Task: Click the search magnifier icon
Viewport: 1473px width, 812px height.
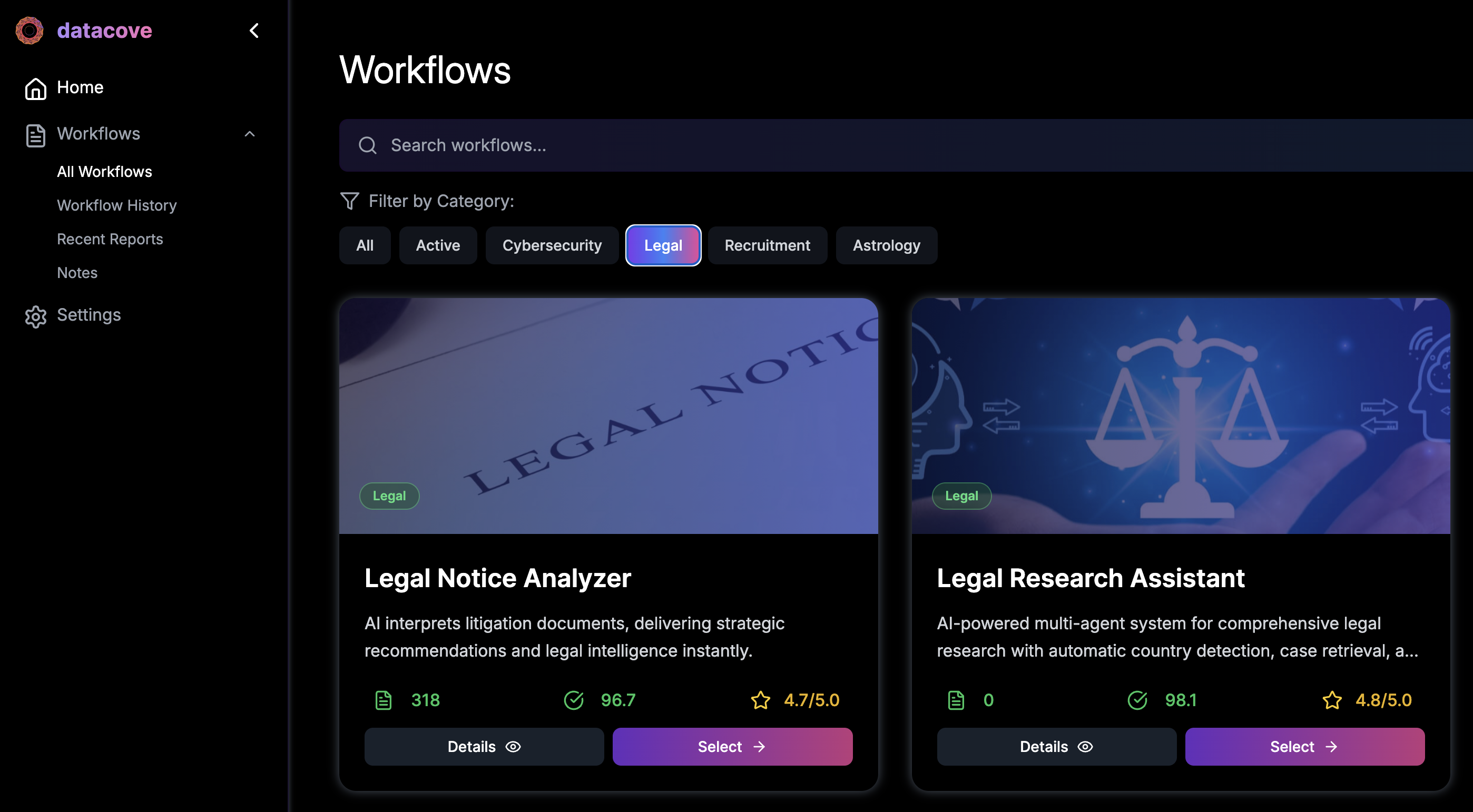Action: tap(367, 145)
